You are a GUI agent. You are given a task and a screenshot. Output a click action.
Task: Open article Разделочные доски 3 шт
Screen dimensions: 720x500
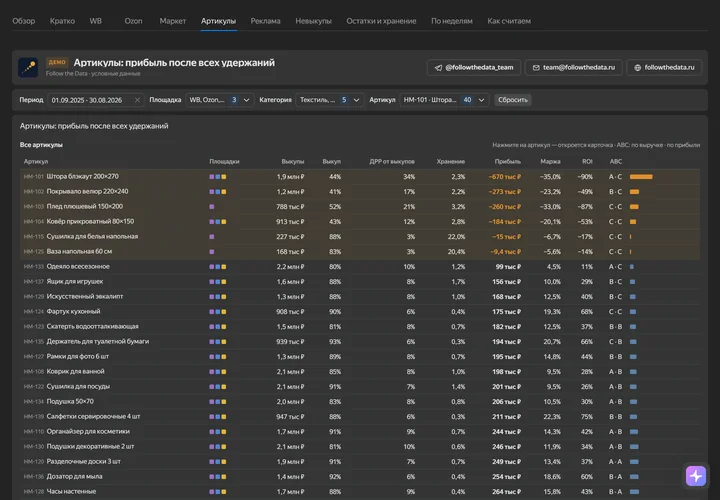(84, 461)
